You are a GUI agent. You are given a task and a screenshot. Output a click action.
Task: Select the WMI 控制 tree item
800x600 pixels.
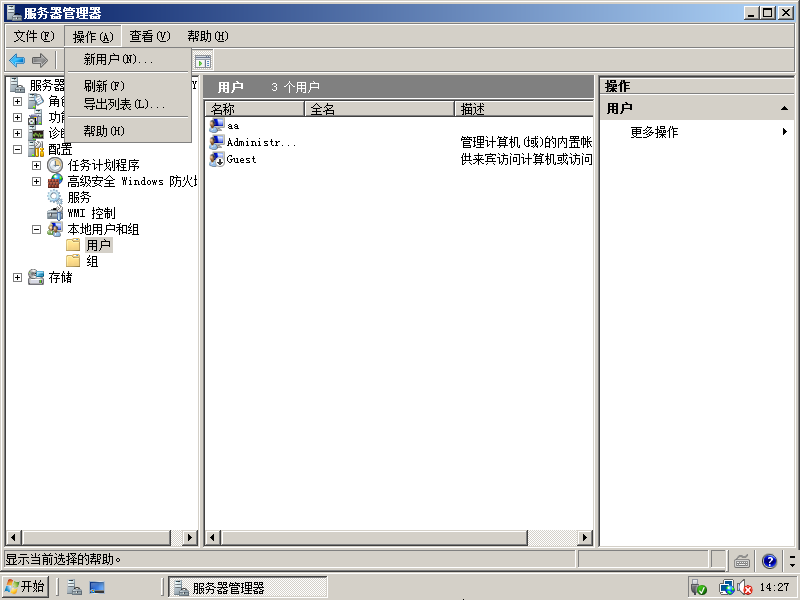pyautogui.click(x=91, y=213)
